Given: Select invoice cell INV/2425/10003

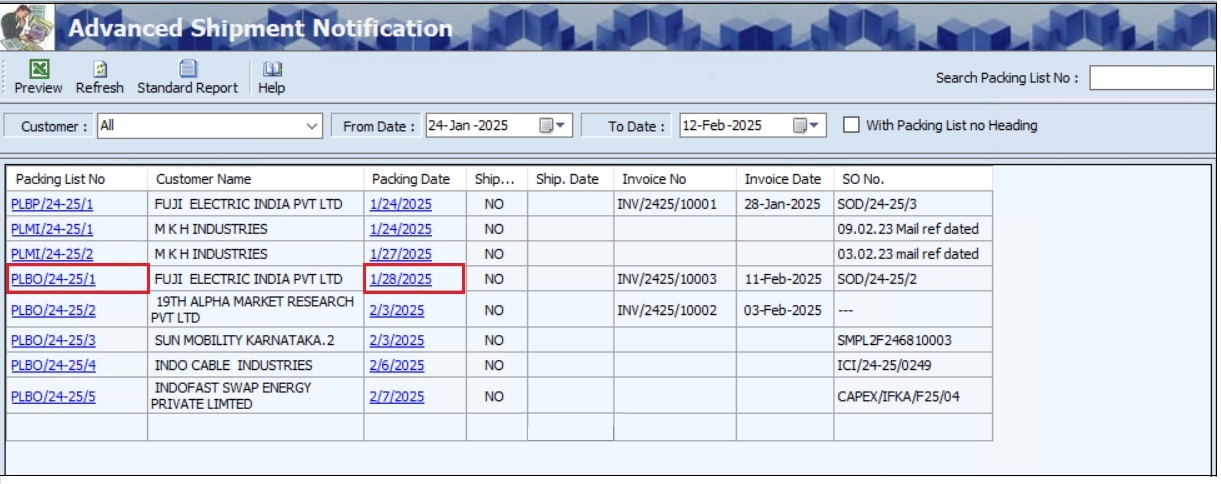Looking at the screenshot, I should point(675,279).
